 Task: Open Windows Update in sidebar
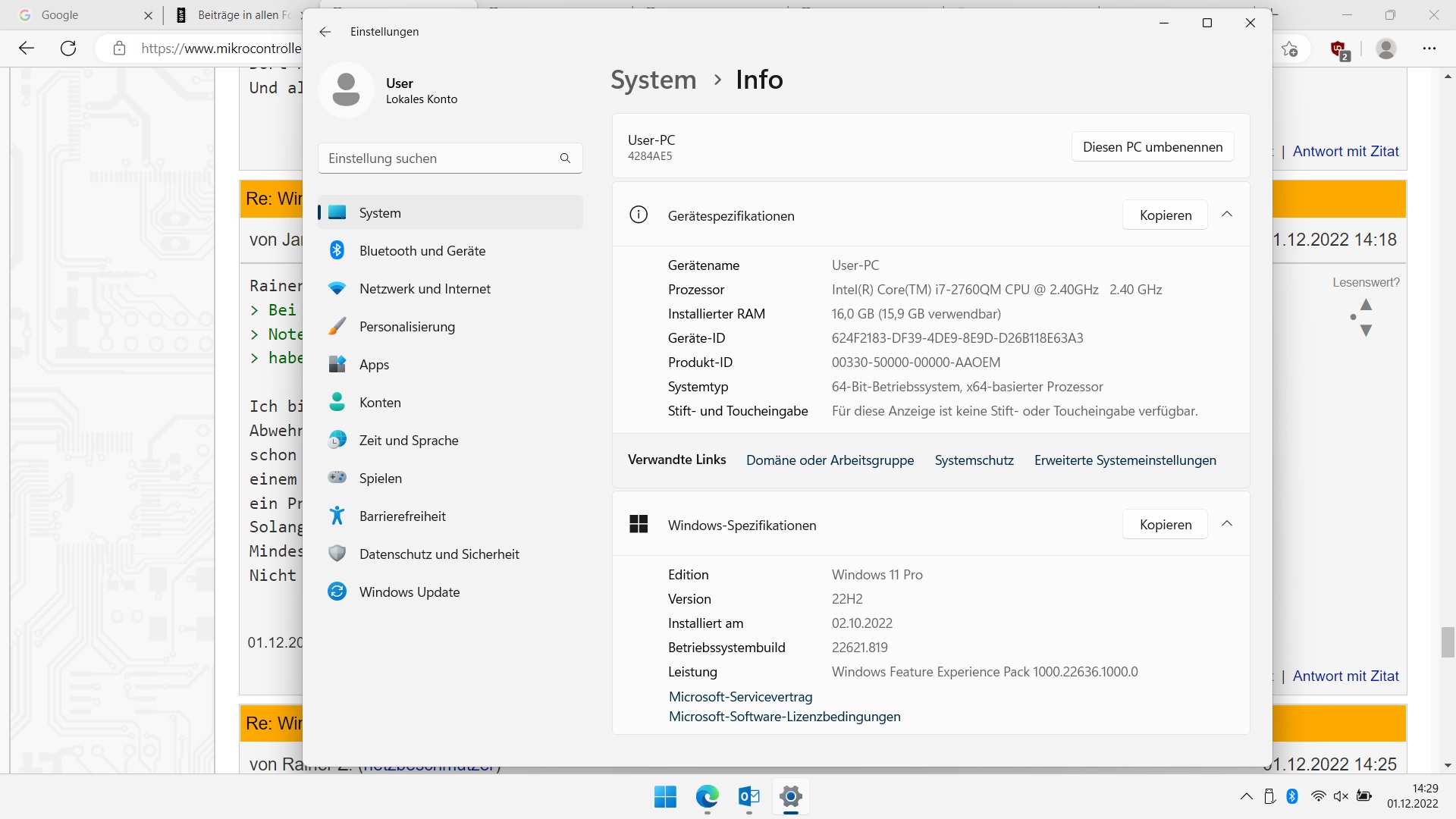[x=409, y=592]
